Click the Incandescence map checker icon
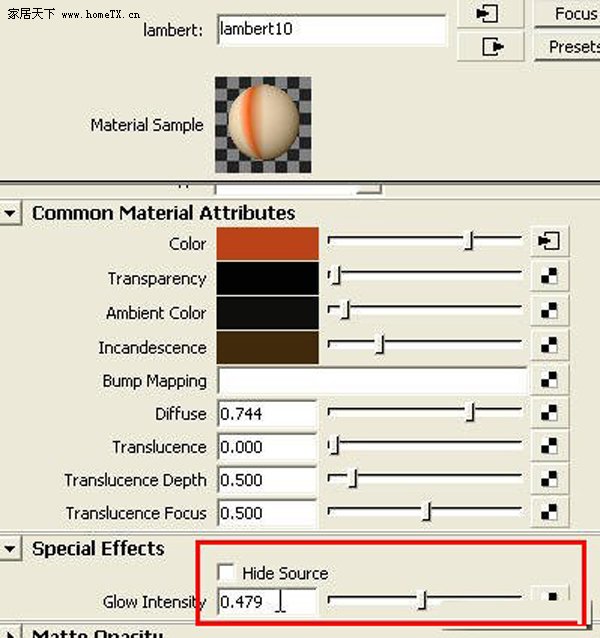600x638 pixels. tap(549, 345)
